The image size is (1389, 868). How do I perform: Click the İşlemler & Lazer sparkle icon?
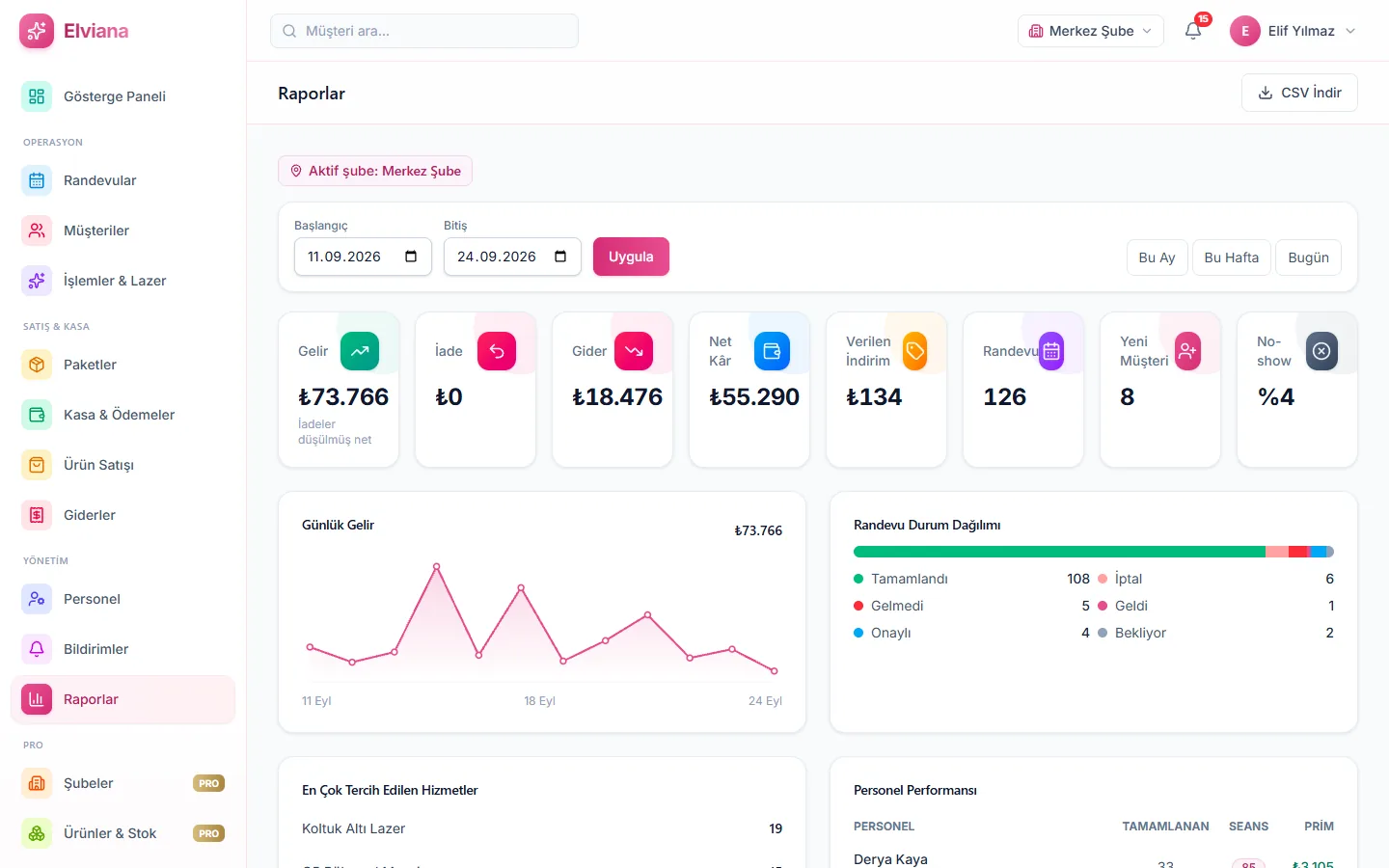37,281
